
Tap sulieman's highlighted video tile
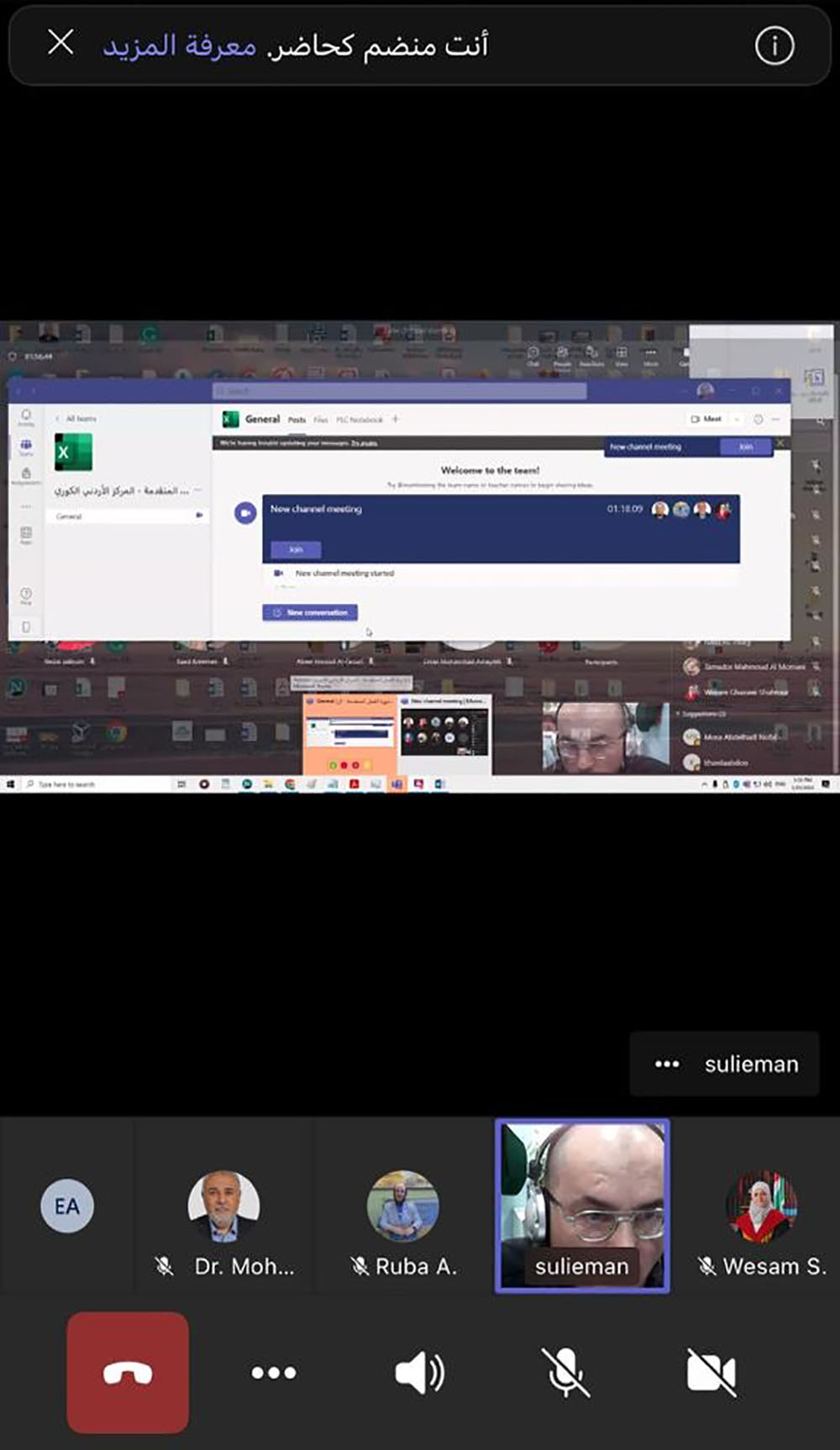click(582, 1205)
